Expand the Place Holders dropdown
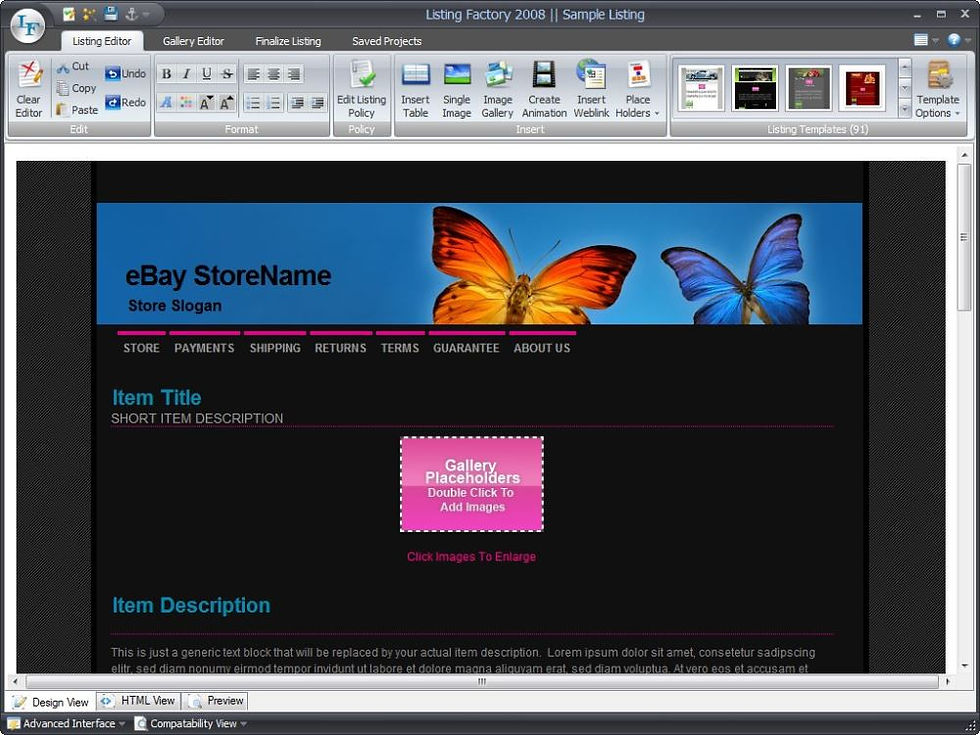Image resolution: width=980 pixels, height=735 pixels. point(638,90)
